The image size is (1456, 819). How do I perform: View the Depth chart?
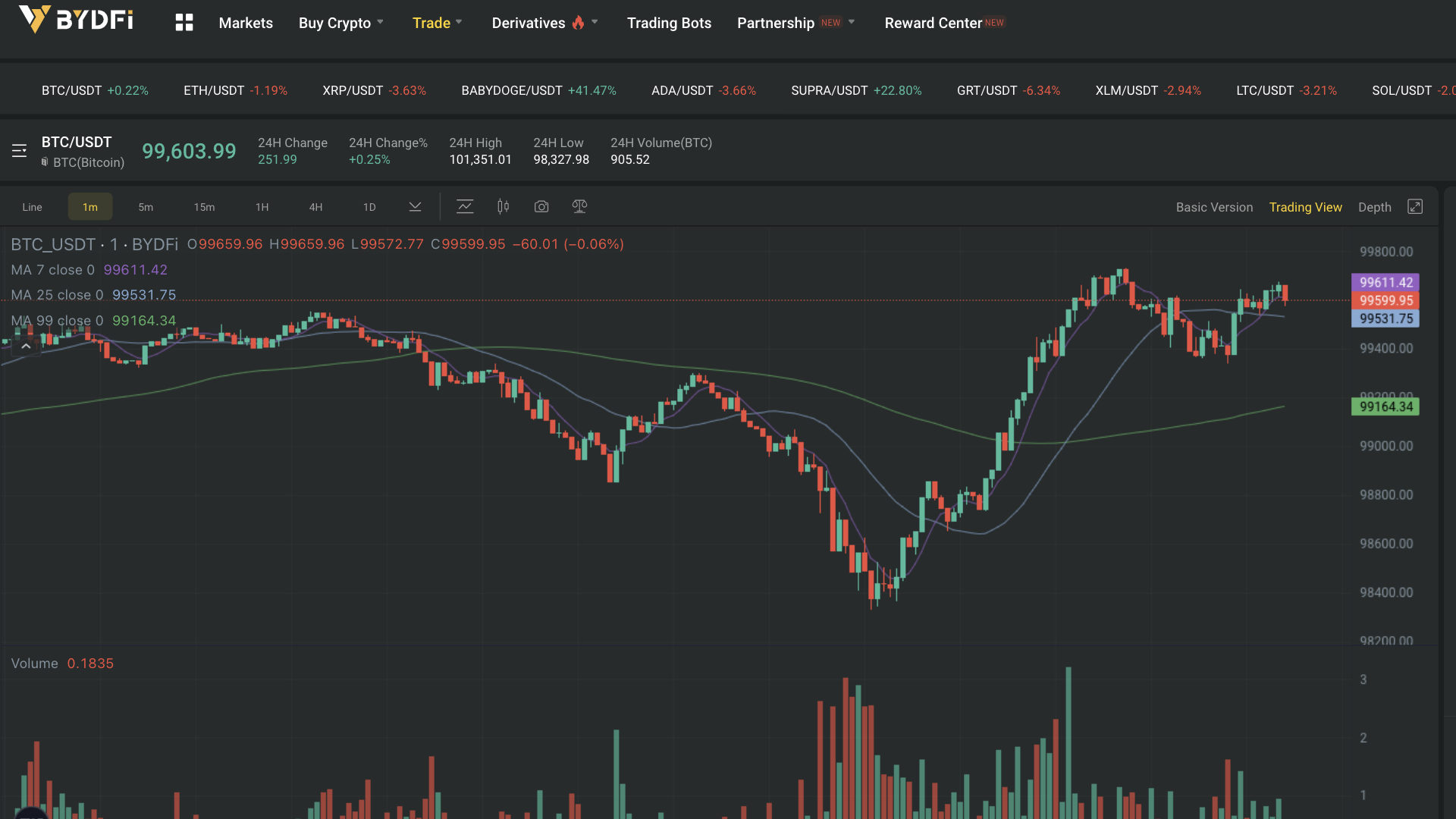click(1375, 207)
